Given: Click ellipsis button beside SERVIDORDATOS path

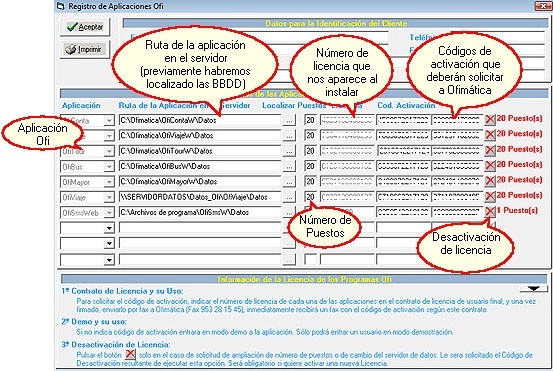Looking at the screenshot, I should click(289, 197).
